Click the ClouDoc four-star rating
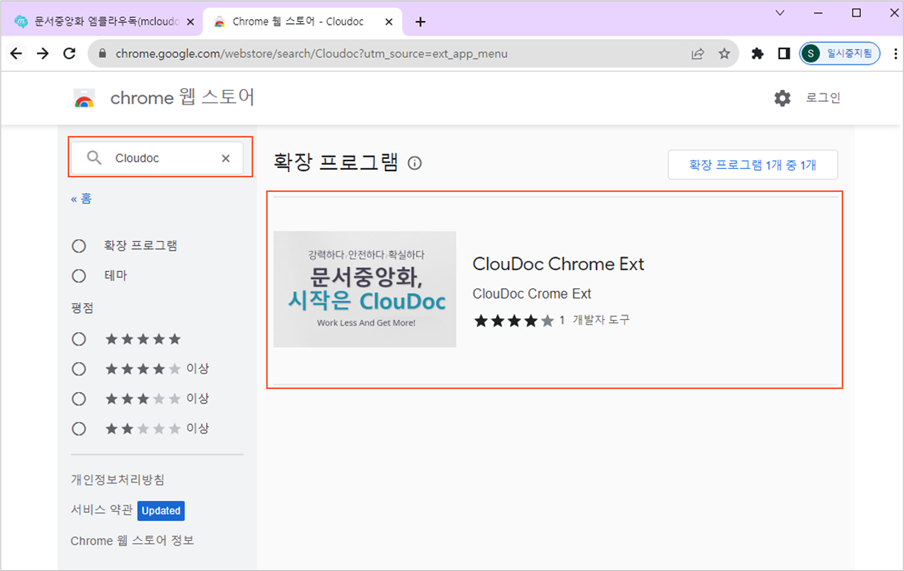904x571 pixels. [x=514, y=321]
